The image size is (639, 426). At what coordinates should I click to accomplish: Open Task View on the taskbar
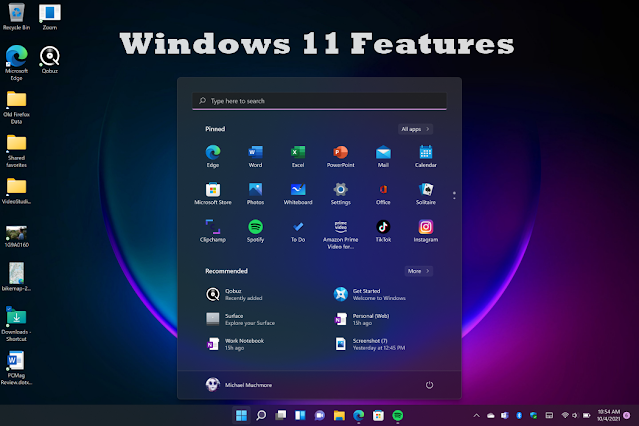coord(280,415)
